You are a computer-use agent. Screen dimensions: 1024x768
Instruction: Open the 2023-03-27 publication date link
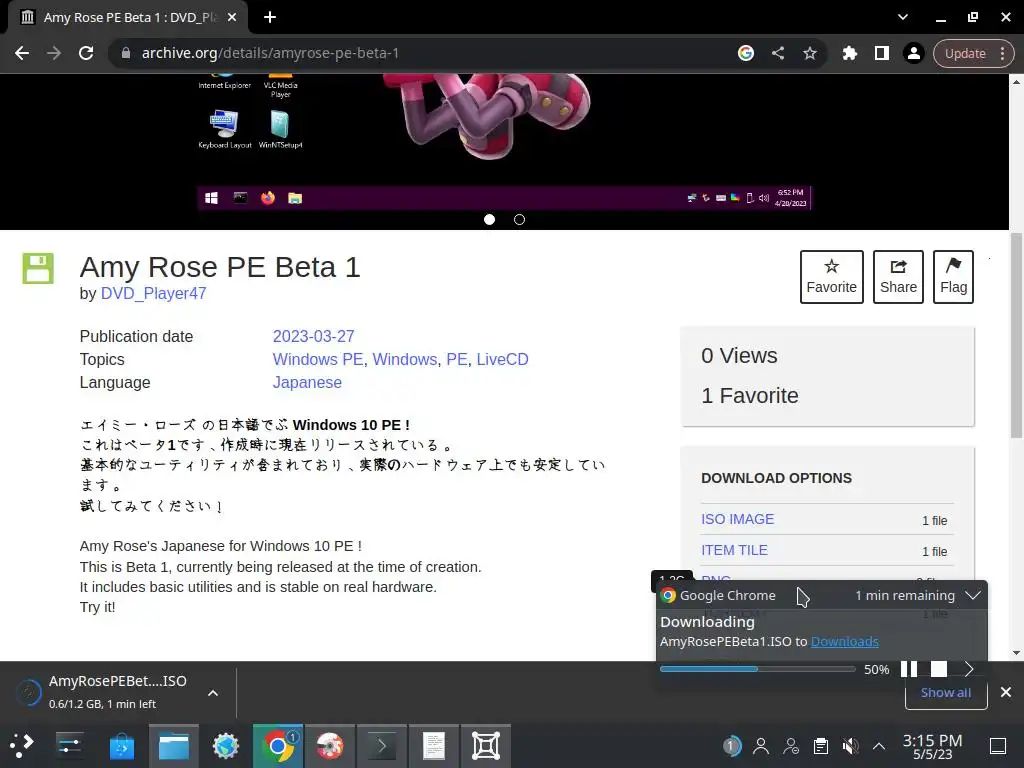(313, 336)
